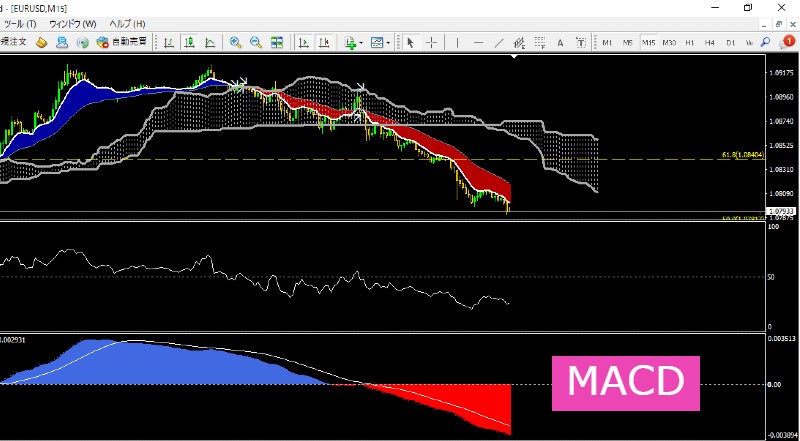Open the ウィンドウ (W) menu
800x441 pixels.
(73, 24)
